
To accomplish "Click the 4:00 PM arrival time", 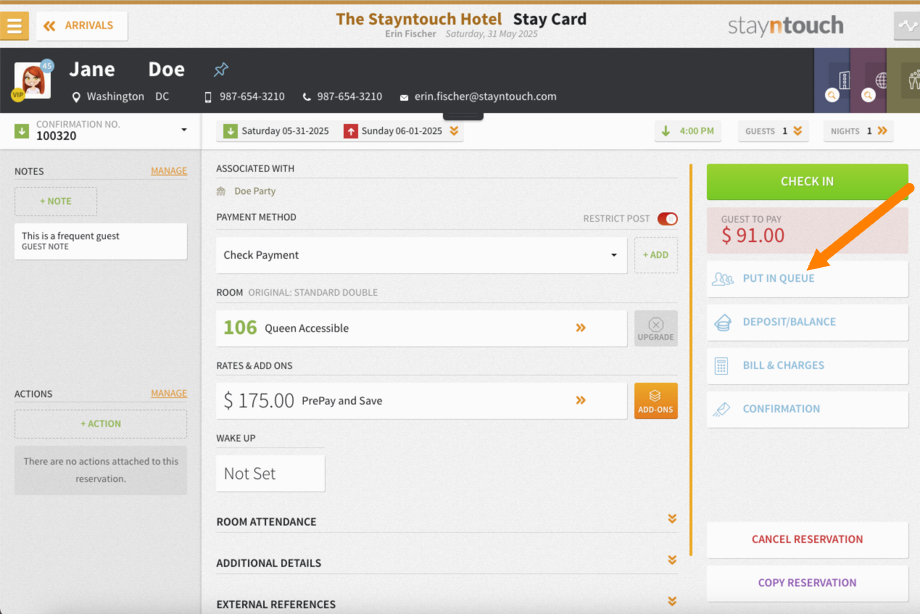I will 688,131.
